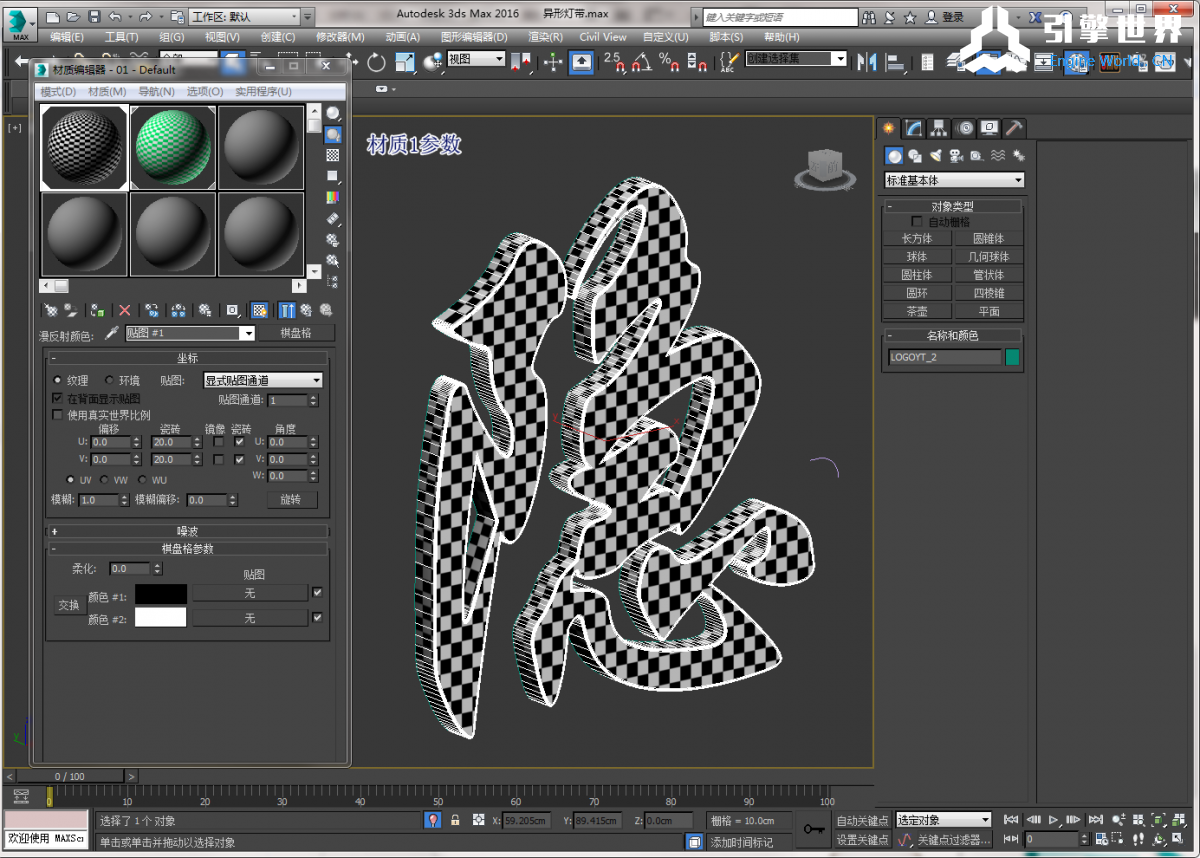The image size is (1200, 858).
Task: Click the 交换 swap colors button
Action: pyautogui.click(x=68, y=605)
